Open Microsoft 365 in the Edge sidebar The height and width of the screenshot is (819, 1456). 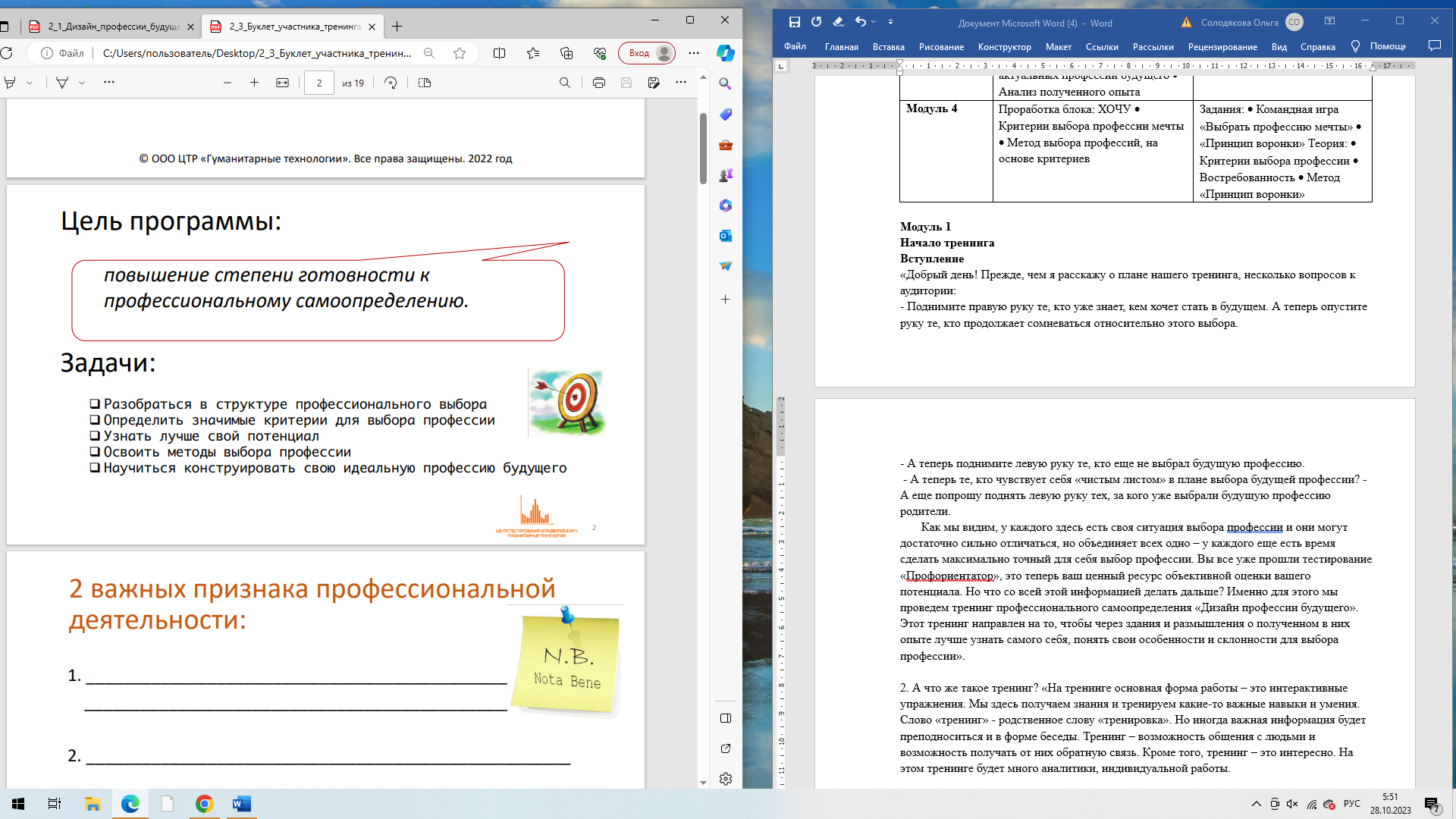[x=726, y=206]
